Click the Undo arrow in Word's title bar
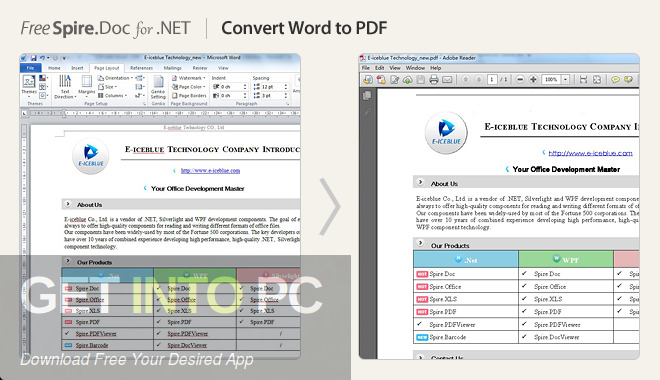 click(42, 58)
